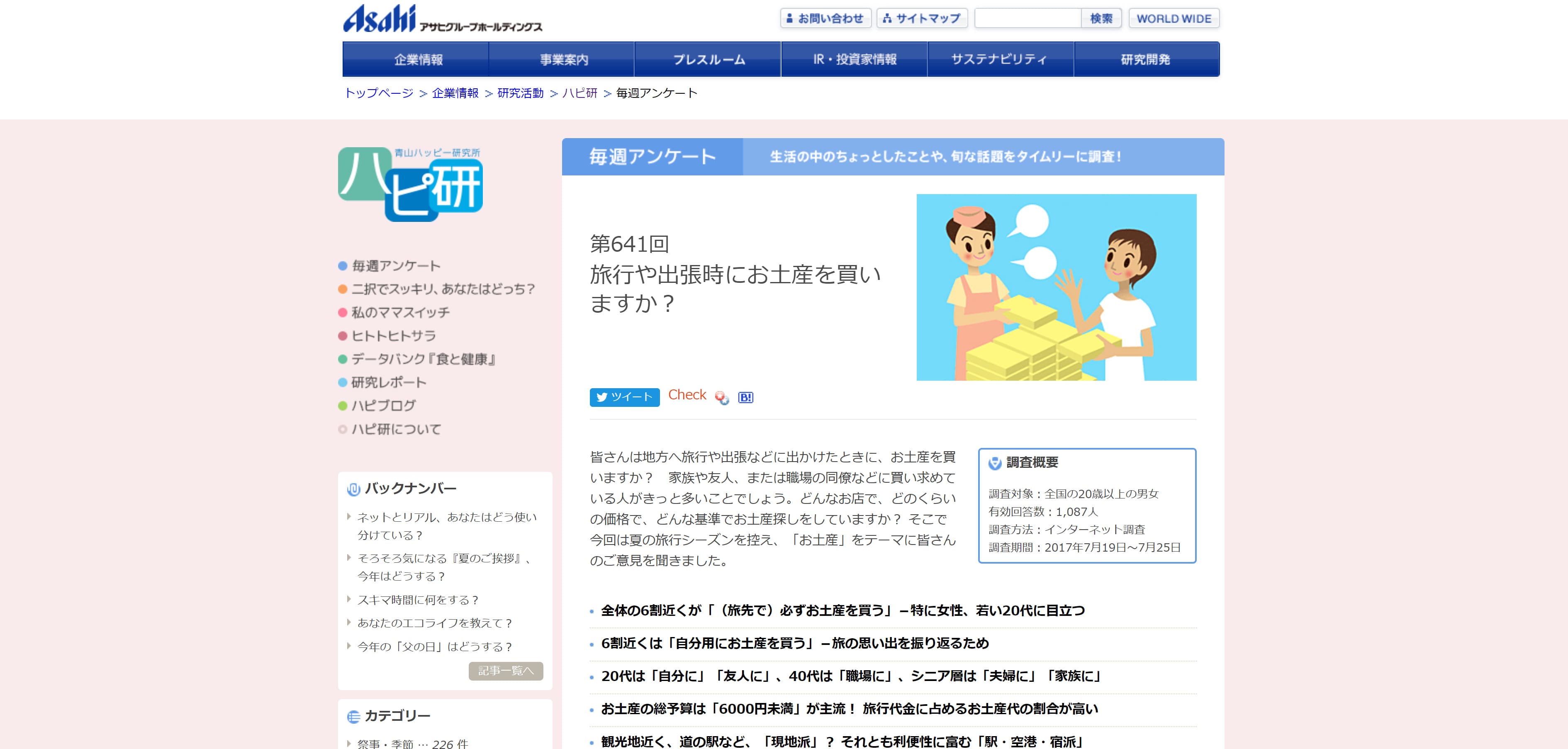
Task: Click the 記事一覧へ button
Action: click(x=505, y=671)
